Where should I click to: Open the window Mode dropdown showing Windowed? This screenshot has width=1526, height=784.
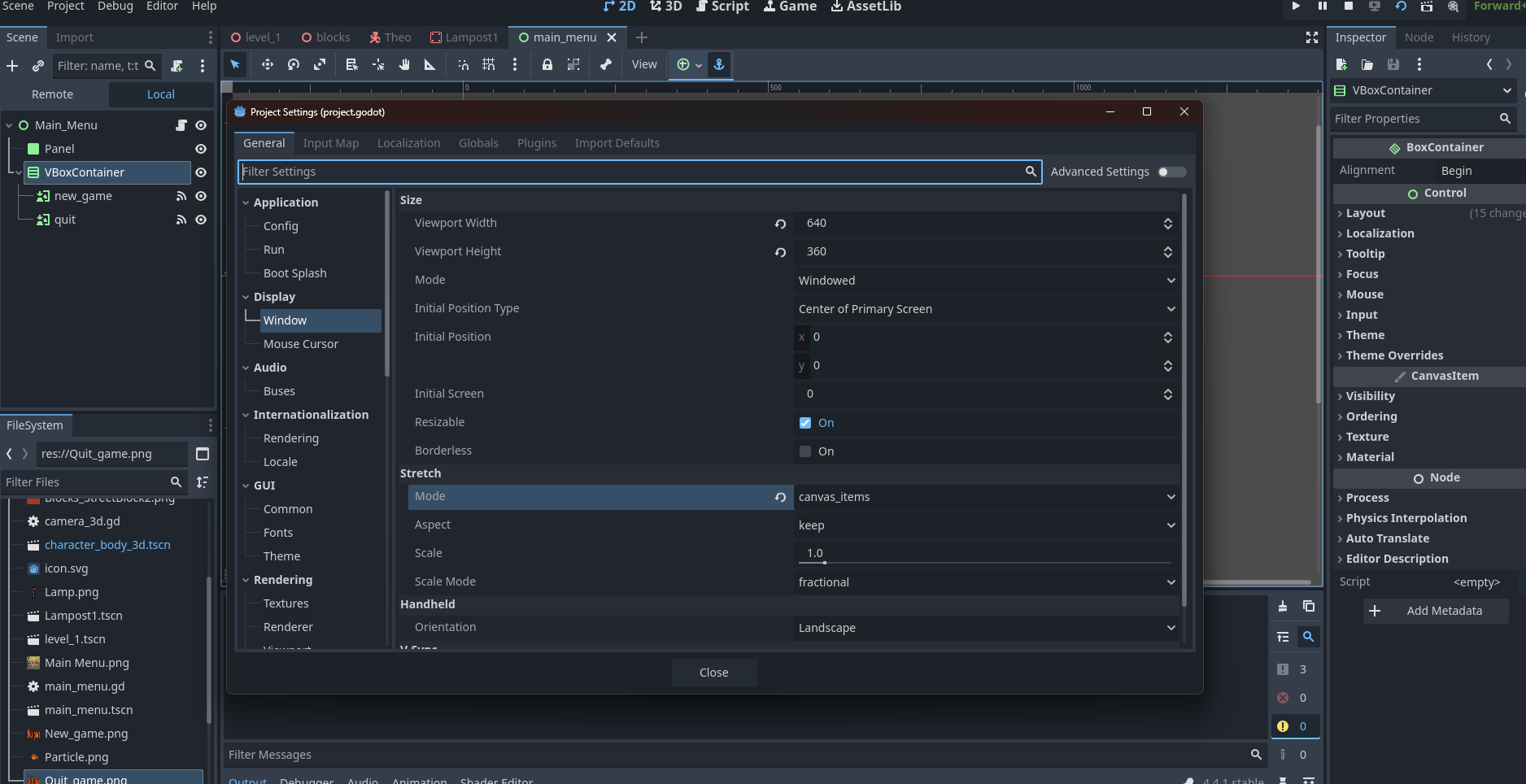(x=987, y=281)
